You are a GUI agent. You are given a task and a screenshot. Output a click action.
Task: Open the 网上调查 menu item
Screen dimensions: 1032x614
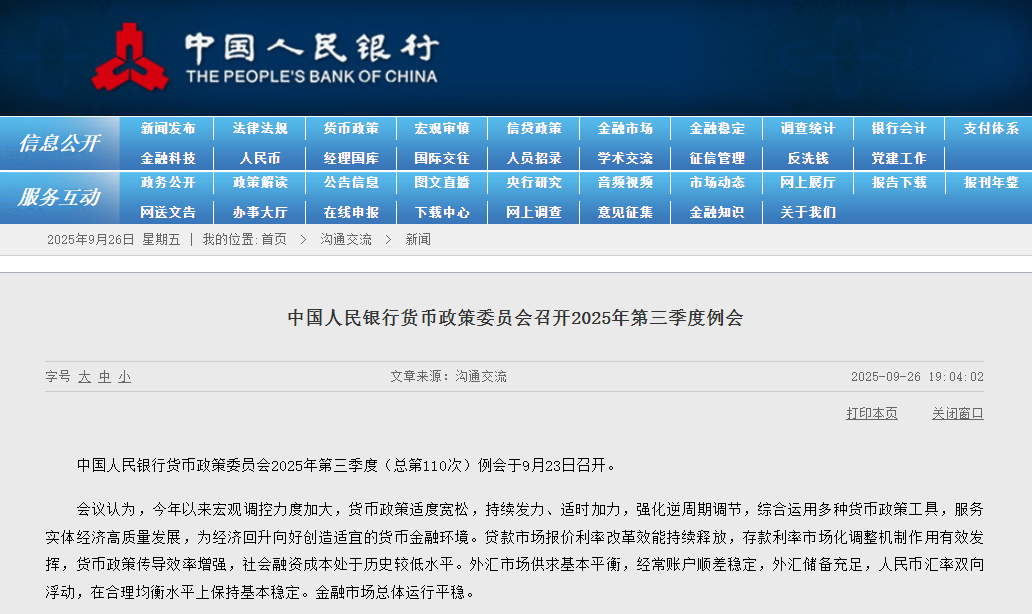[x=533, y=212]
